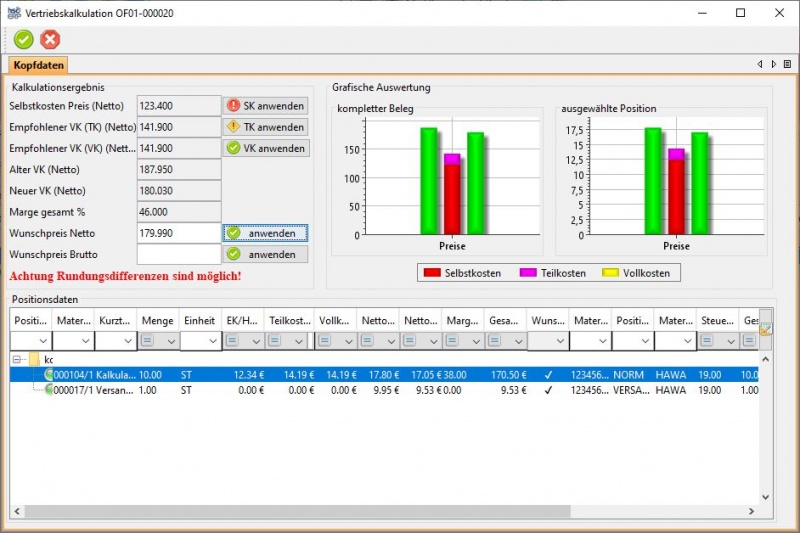Image resolution: width=800 pixels, height=533 pixels.
Task: Click the SK anwenden button
Action: pos(265,105)
